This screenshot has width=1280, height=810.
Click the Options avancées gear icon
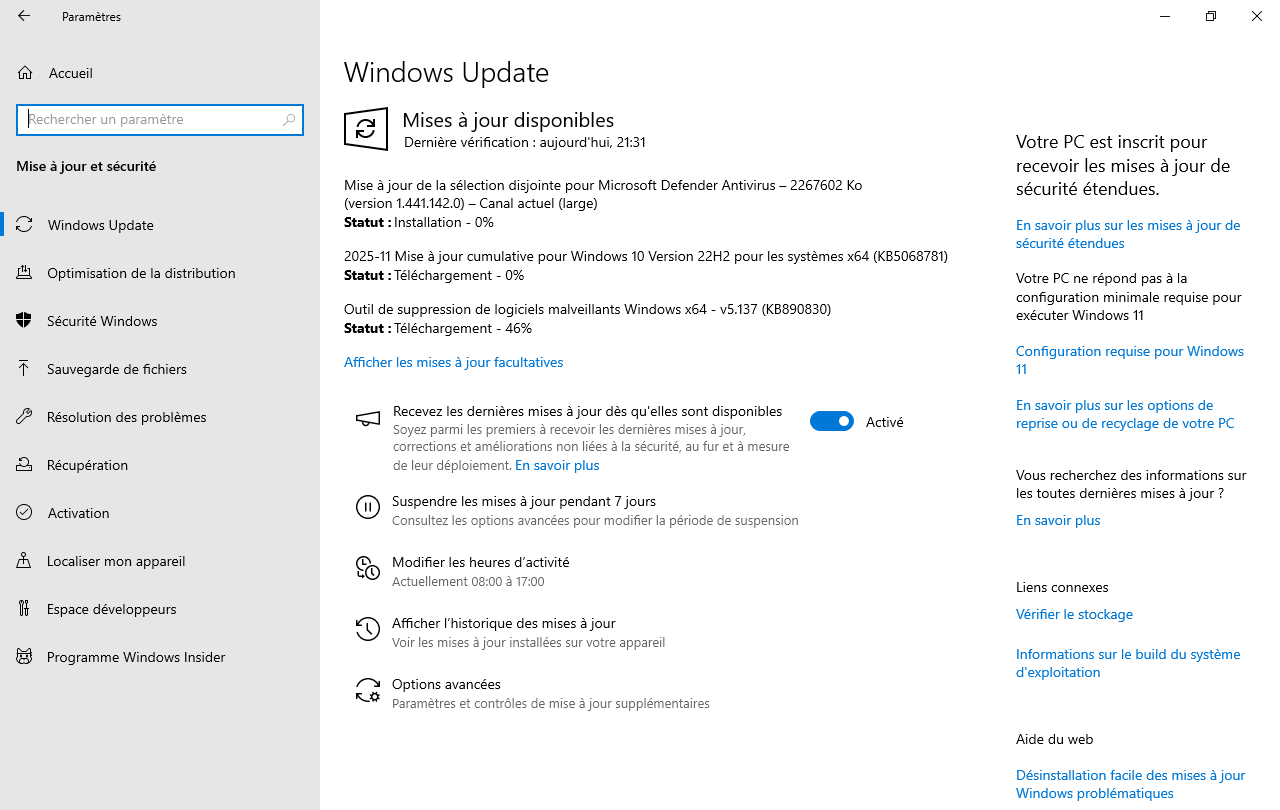pyautogui.click(x=368, y=691)
